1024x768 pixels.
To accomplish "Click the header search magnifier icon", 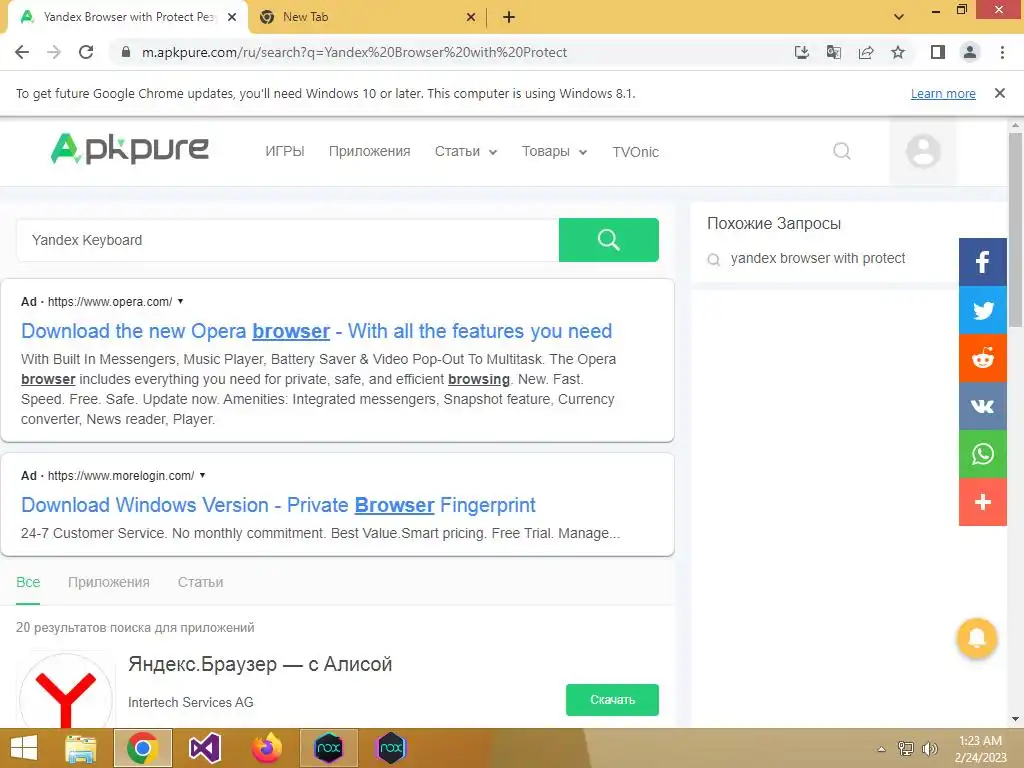I will pos(842,152).
